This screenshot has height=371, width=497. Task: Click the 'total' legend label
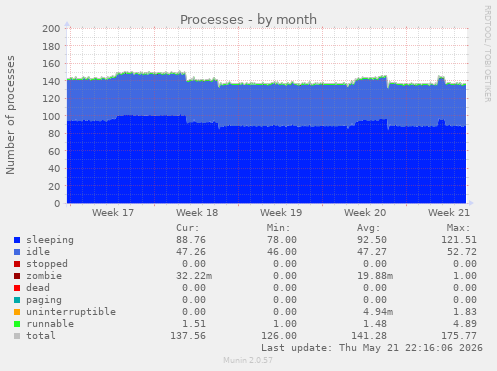coord(41,336)
